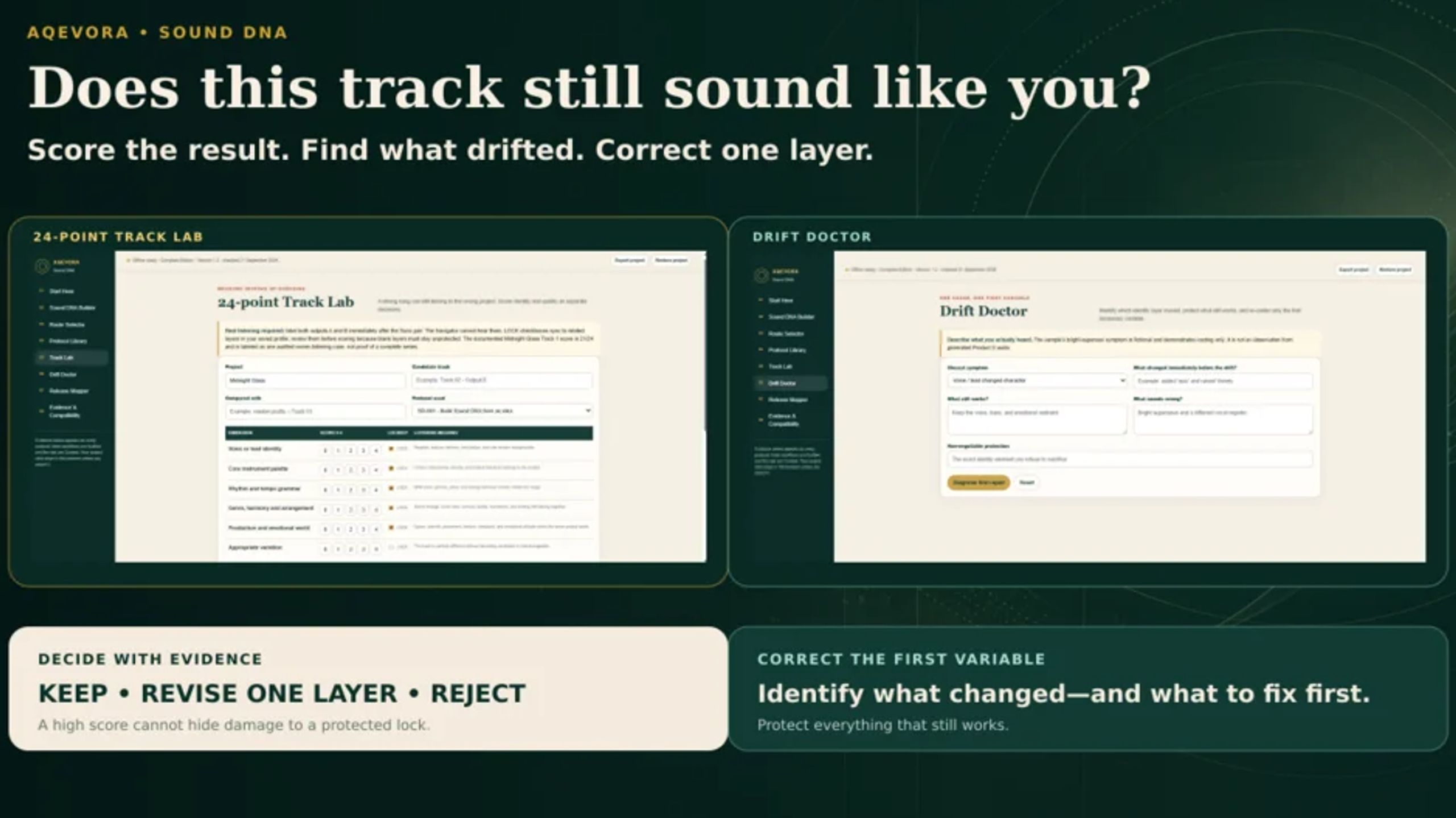Click the Reset button in Drift Doctor
This screenshot has width=1456, height=818.
click(x=1027, y=483)
